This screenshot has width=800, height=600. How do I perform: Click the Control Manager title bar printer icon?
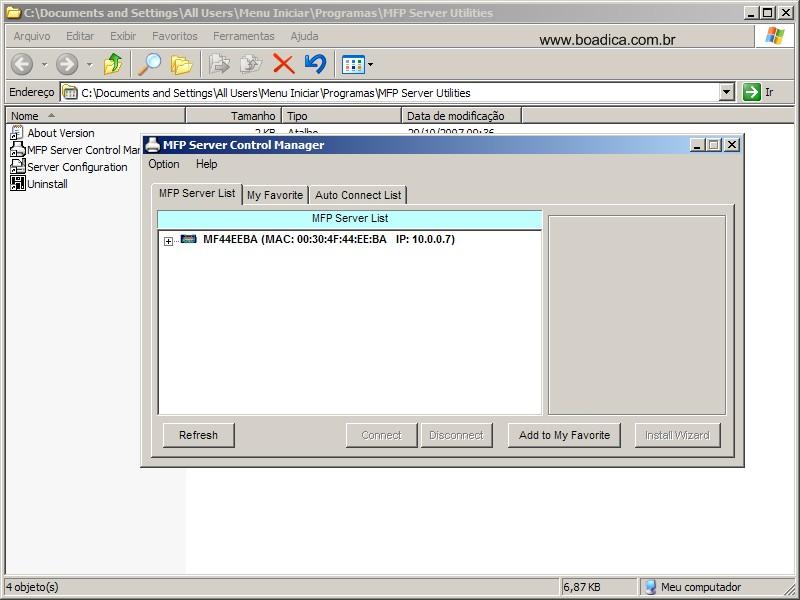[x=152, y=145]
